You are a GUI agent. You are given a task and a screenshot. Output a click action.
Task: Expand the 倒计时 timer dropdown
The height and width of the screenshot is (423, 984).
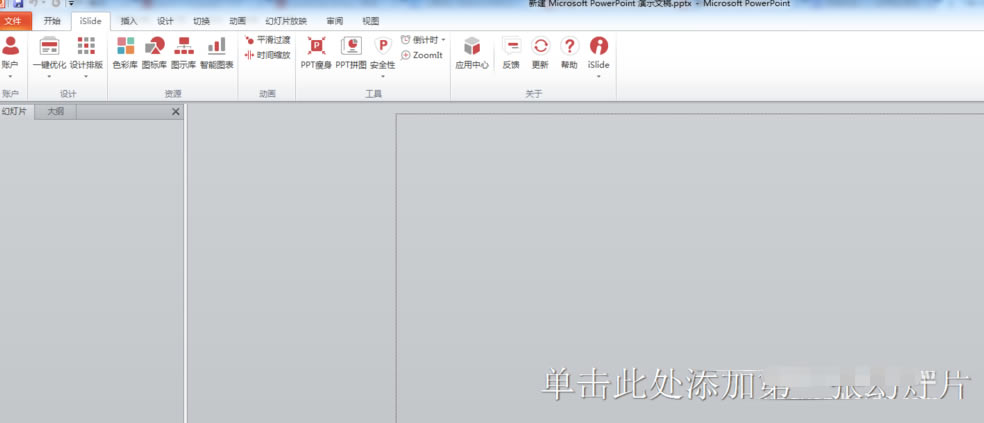tap(444, 40)
